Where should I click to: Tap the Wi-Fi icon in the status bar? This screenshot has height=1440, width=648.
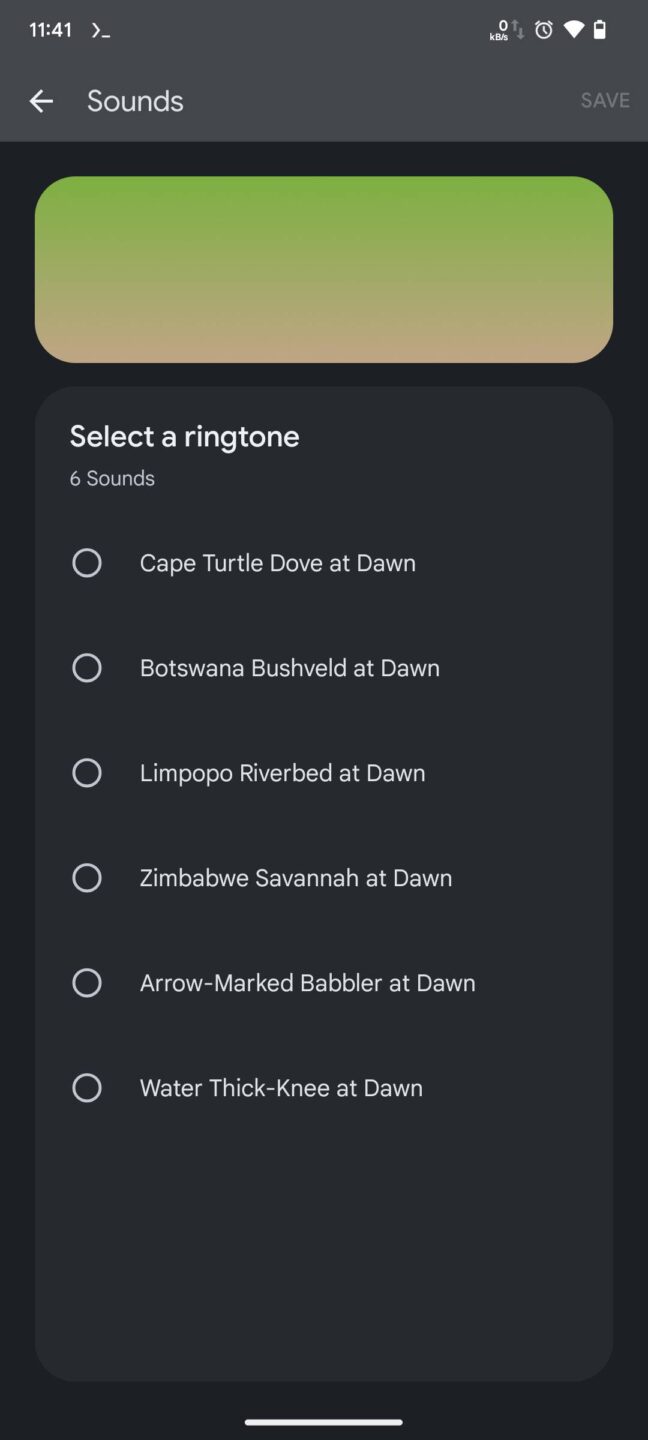(x=572, y=30)
